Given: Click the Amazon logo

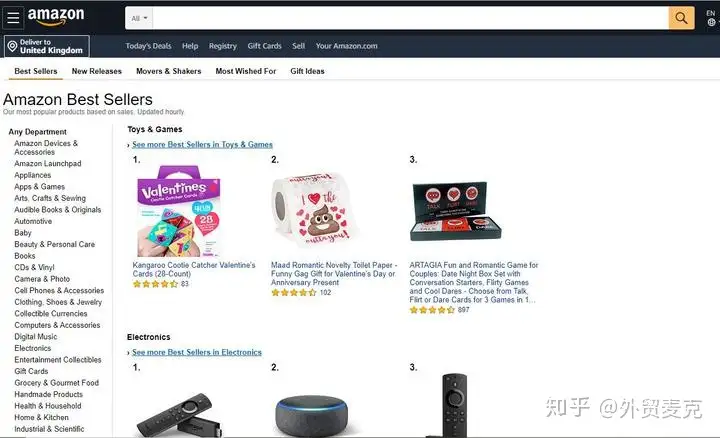Looking at the screenshot, I should coord(56,17).
